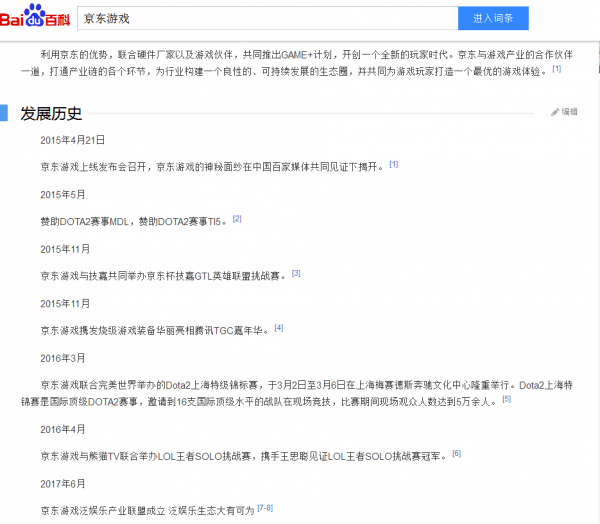Open reference [2] after the DOTA2 TI5 sponsorship
Image resolution: width=600 pixels, height=524 pixels.
[237, 218]
